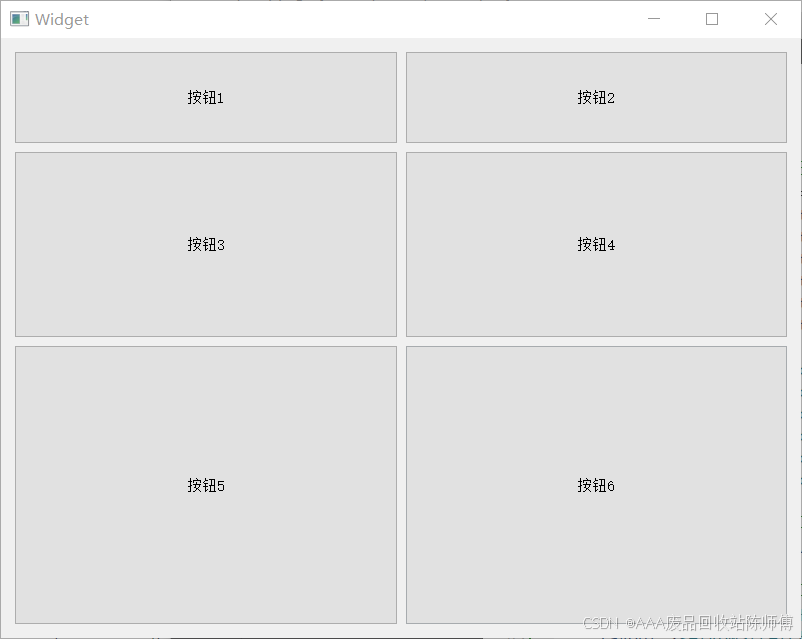The width and height of the screenshot is (802, 639).
Task: Click the 按钮3 button
Action: pos(206,245)
